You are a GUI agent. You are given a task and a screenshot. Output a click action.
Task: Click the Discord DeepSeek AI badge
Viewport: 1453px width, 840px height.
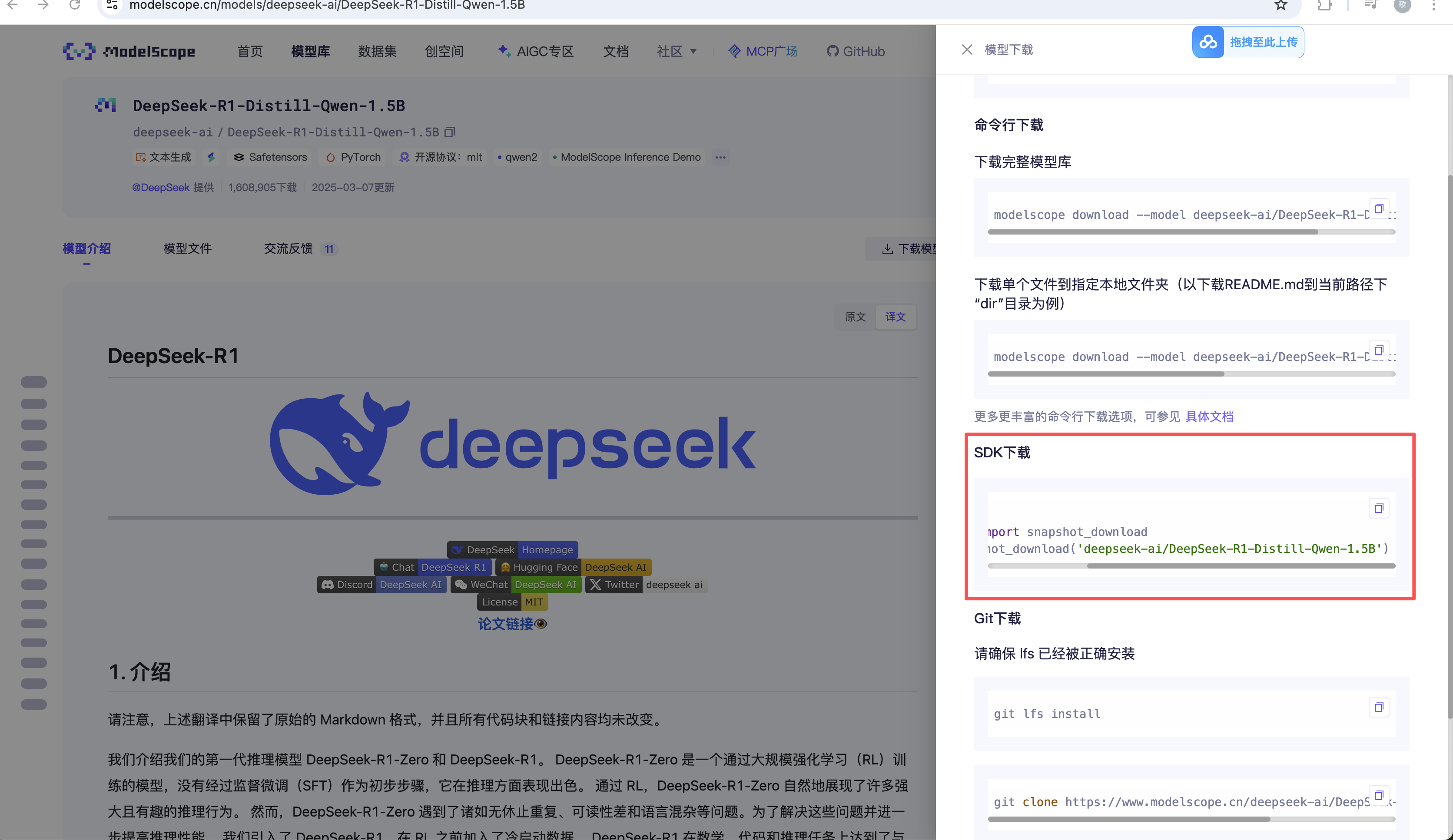(381, 585)
